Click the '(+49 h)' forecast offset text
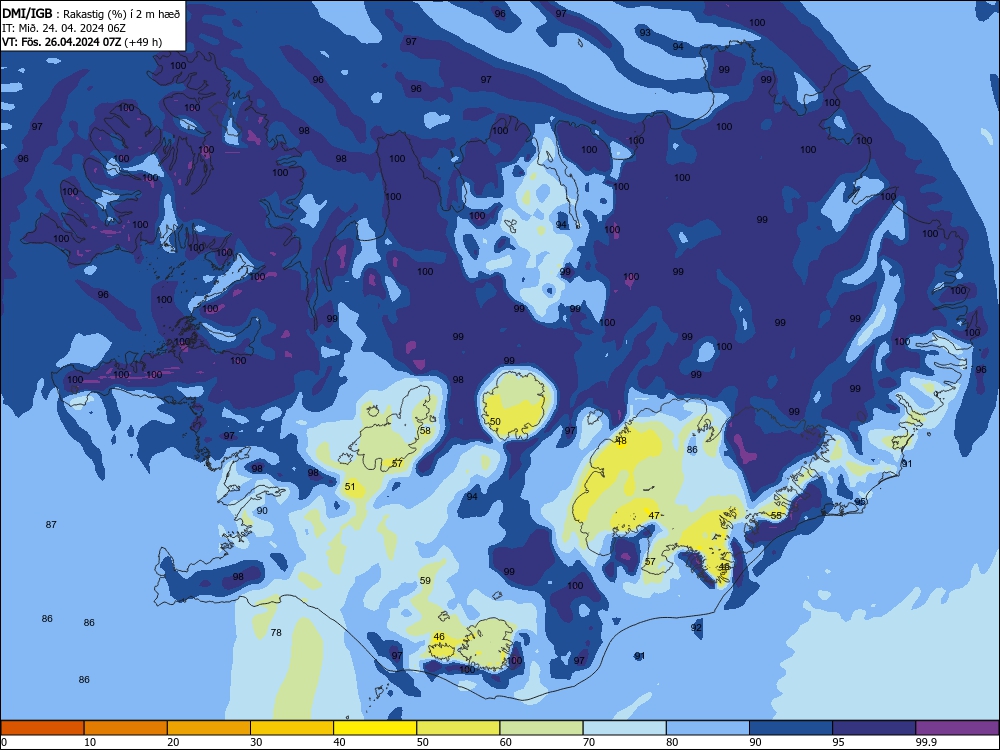 (143, 42)
